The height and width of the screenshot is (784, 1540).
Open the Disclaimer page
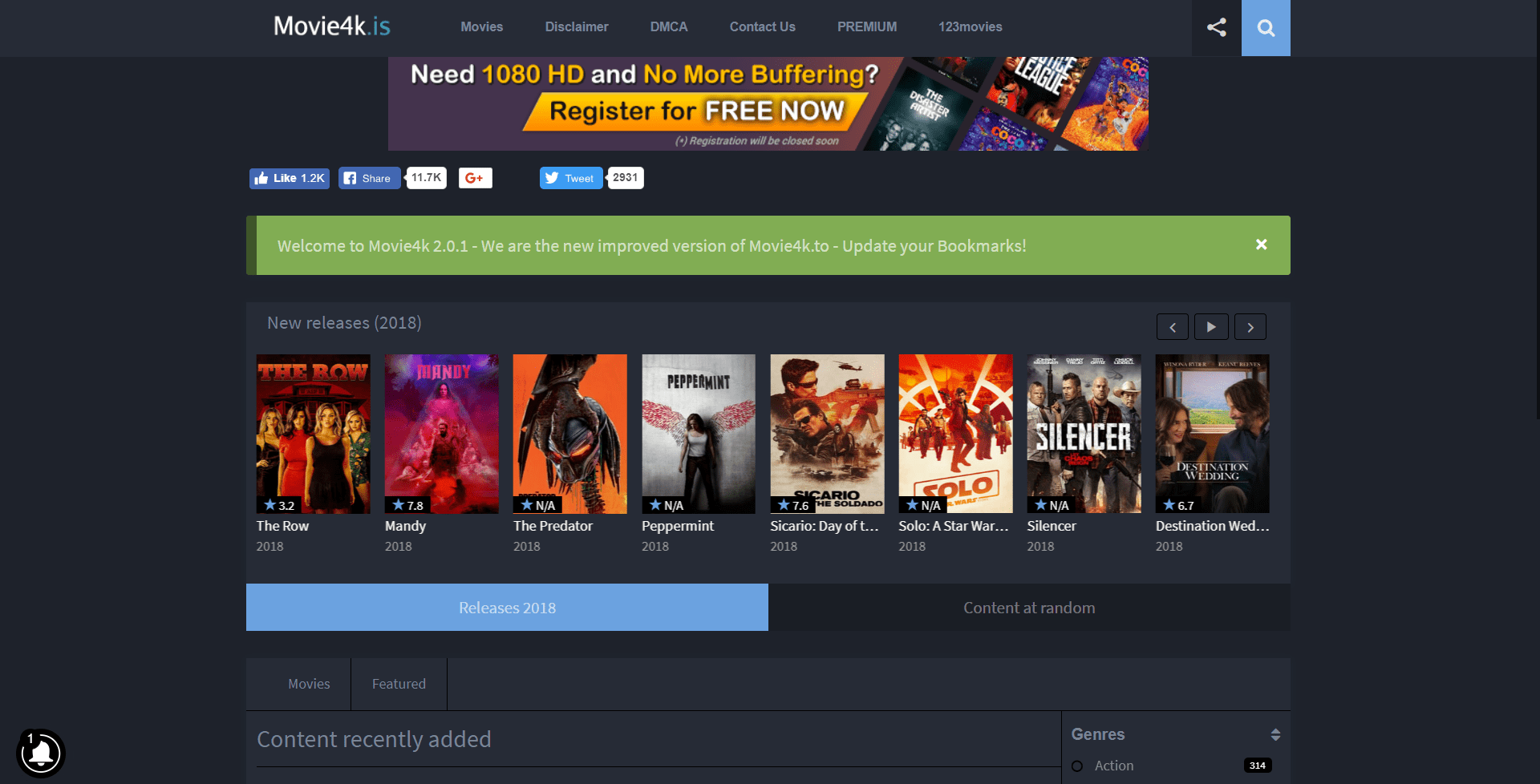(577, 26)
